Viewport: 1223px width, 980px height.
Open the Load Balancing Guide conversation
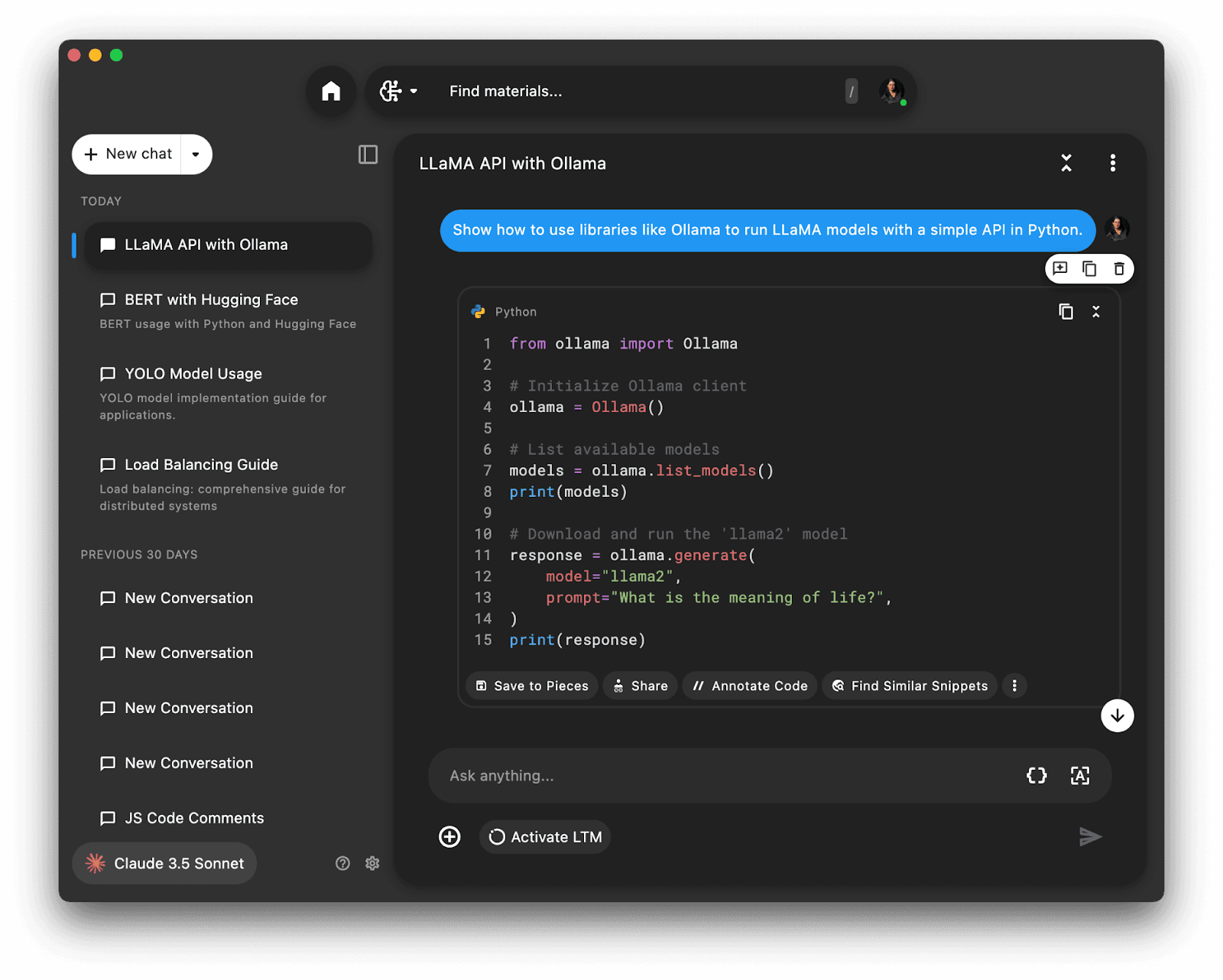[x=228, y=485]
